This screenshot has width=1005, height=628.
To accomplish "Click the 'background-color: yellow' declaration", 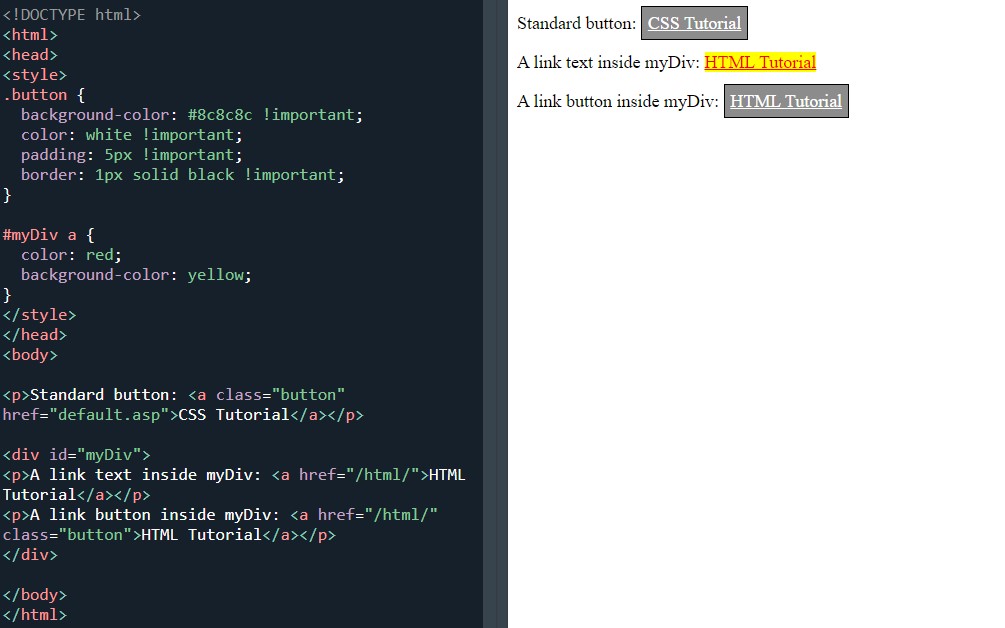I will coord(135,275).
